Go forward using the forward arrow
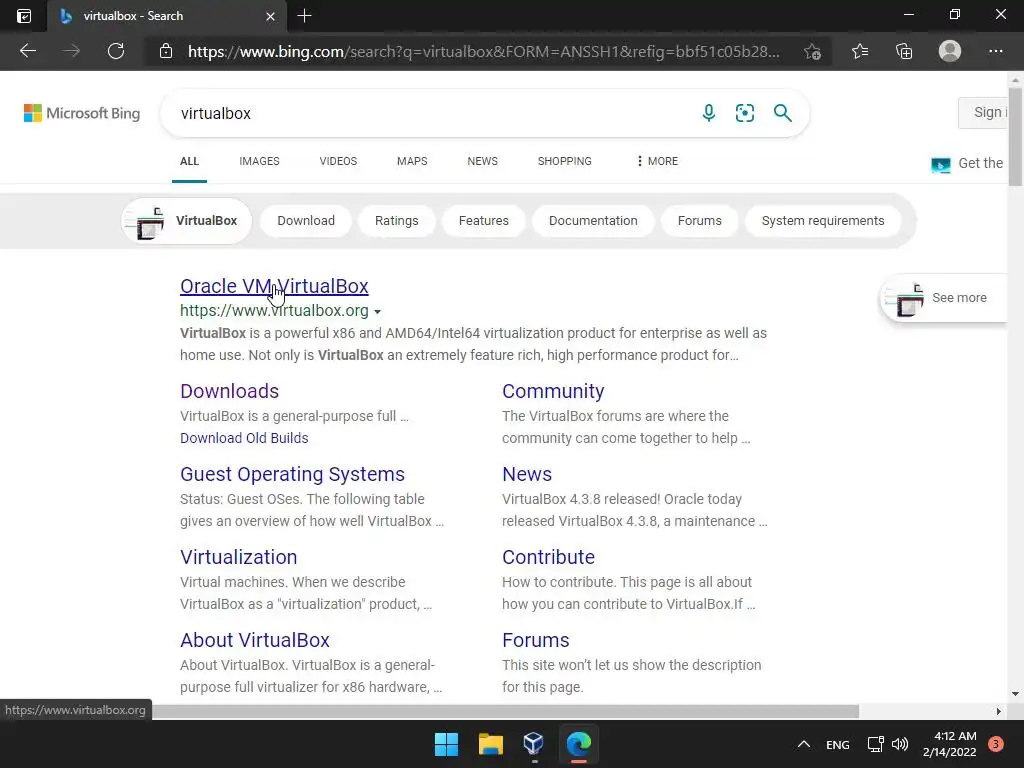1024x768 pixels. tap(72, 51)
